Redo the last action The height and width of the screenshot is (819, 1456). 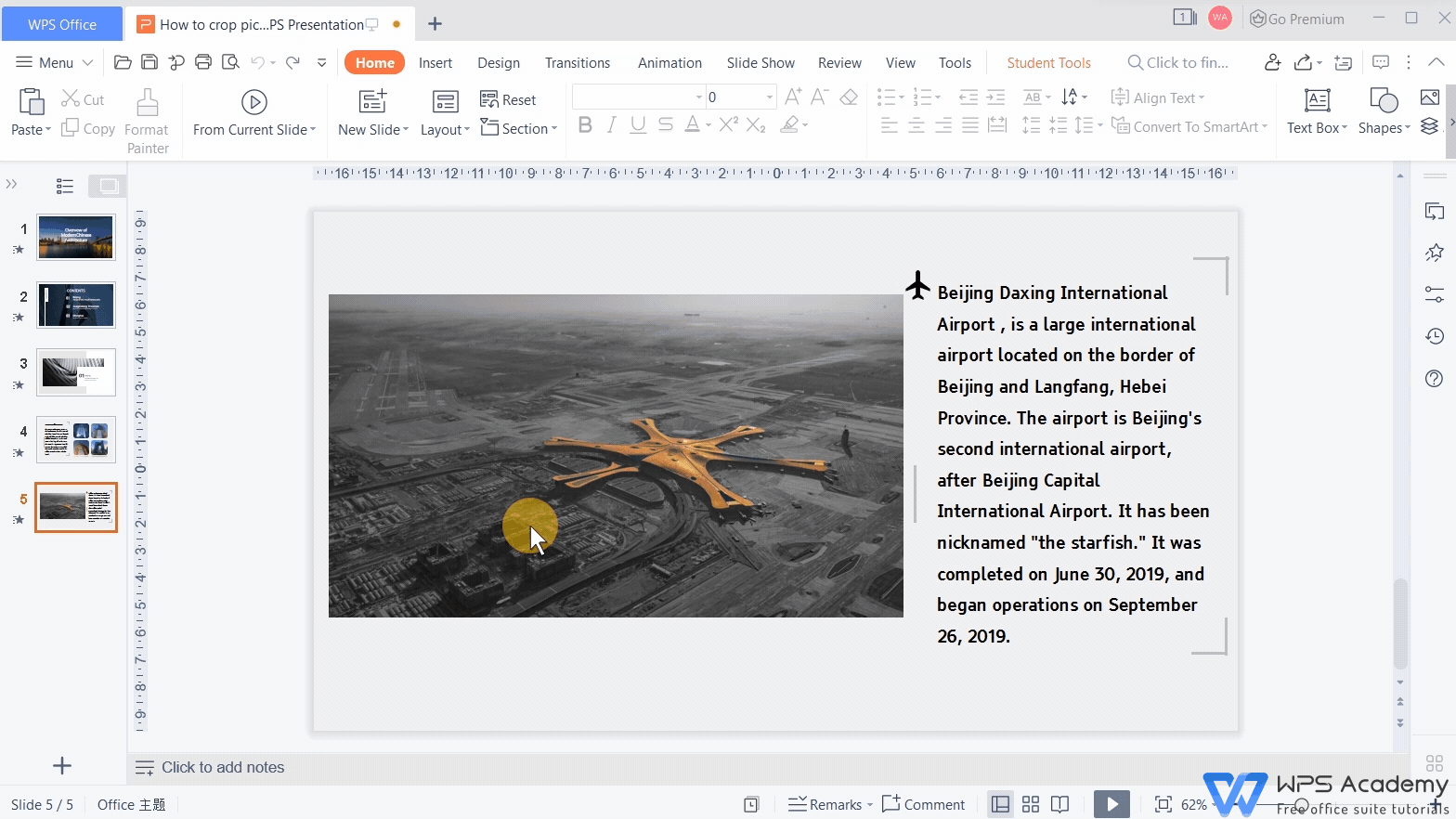tap(292, 62)
